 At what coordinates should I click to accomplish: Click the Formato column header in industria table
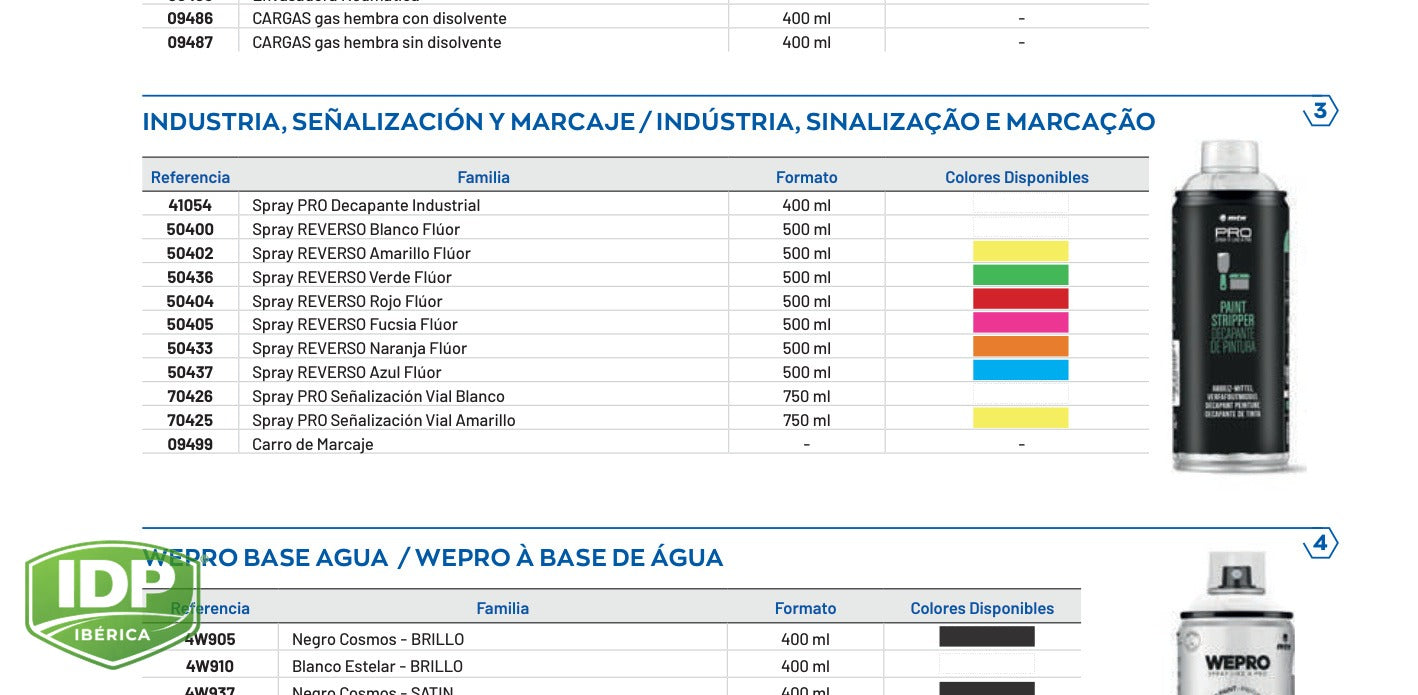pyautogui.click(x=806, y=177)
